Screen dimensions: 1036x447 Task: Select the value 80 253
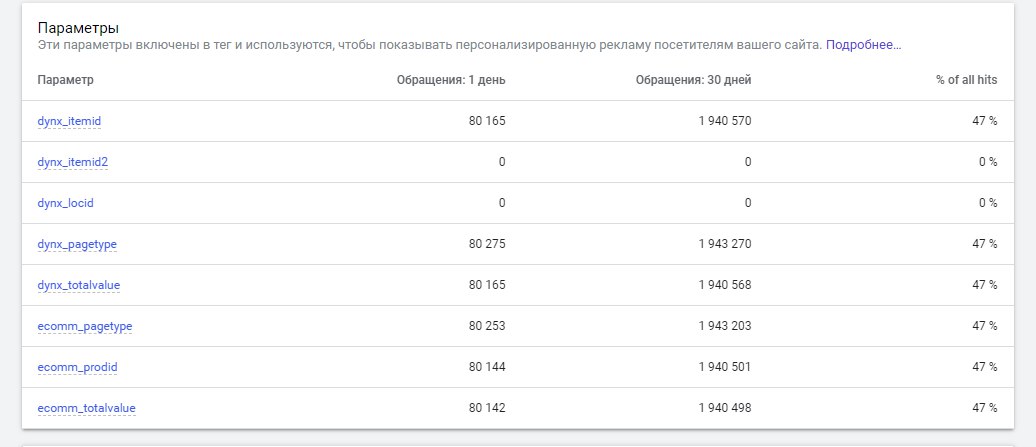487,326
